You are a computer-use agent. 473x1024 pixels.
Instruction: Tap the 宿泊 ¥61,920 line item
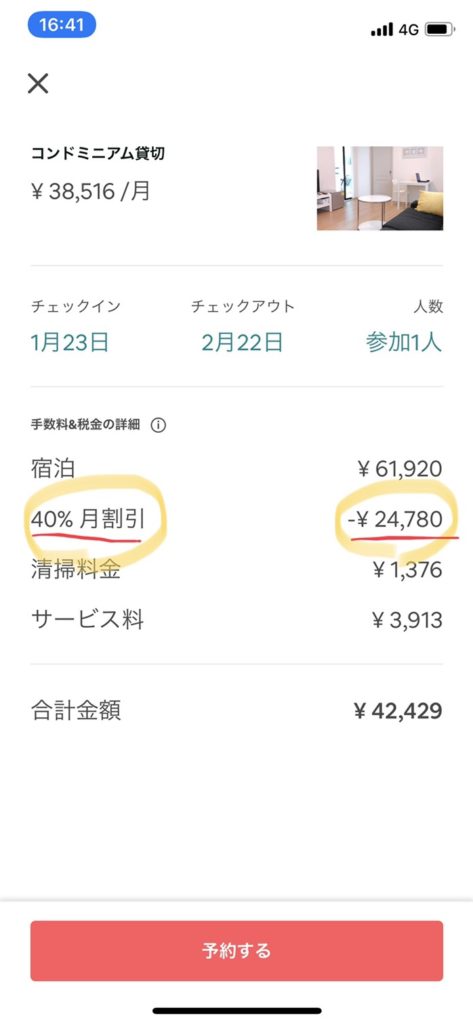pyautogui.click(x=236, y=468)
